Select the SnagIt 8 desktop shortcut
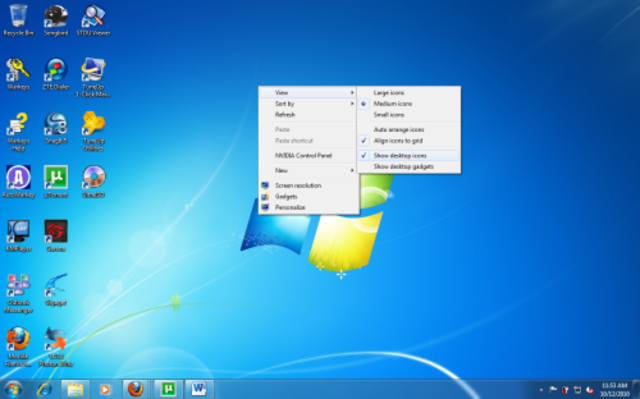This screenshot has width=640, height=399. click(x=56, y=128)
